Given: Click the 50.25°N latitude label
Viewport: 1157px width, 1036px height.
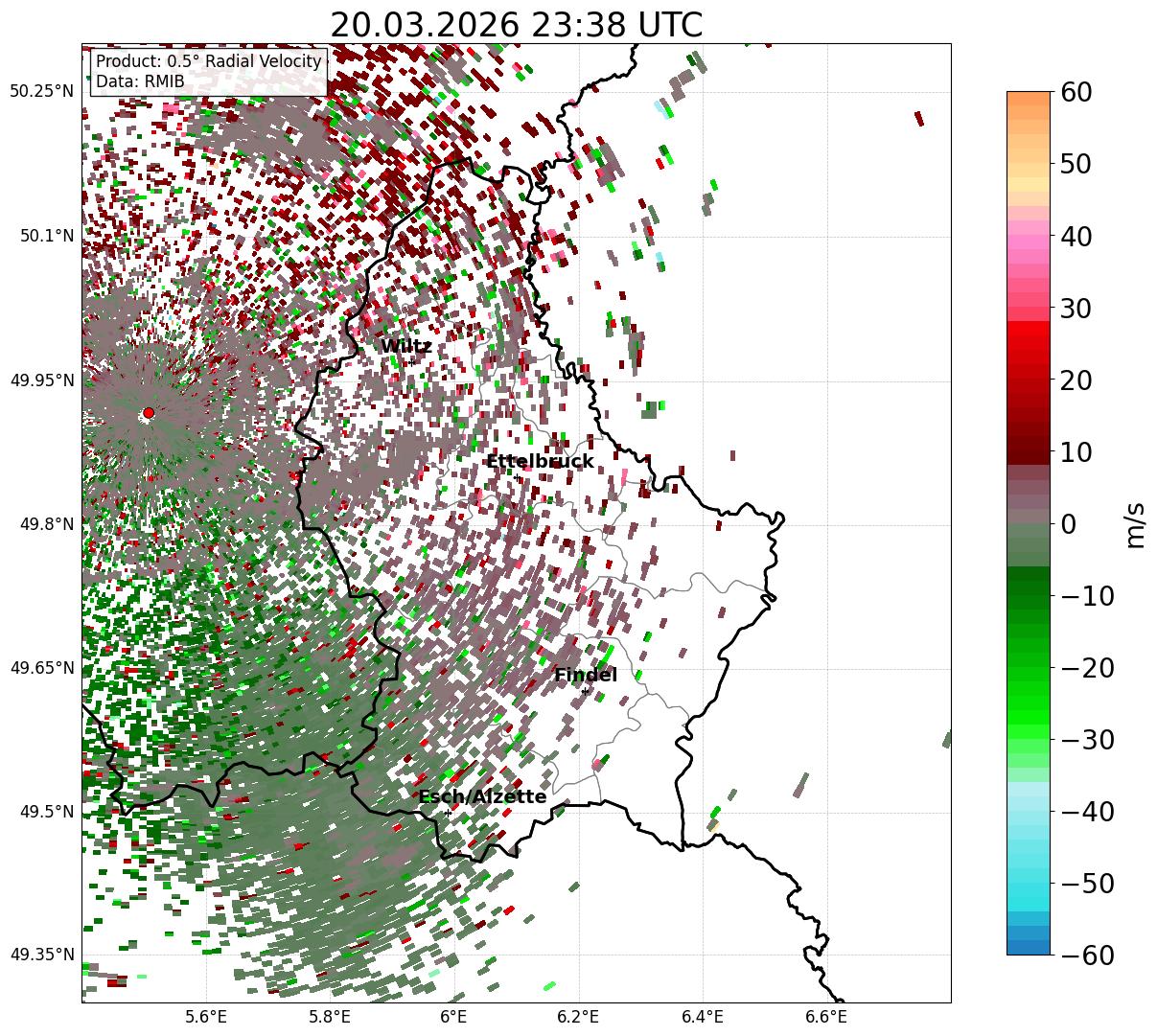Looking at the screenshot, I should (x=42, y=92).
